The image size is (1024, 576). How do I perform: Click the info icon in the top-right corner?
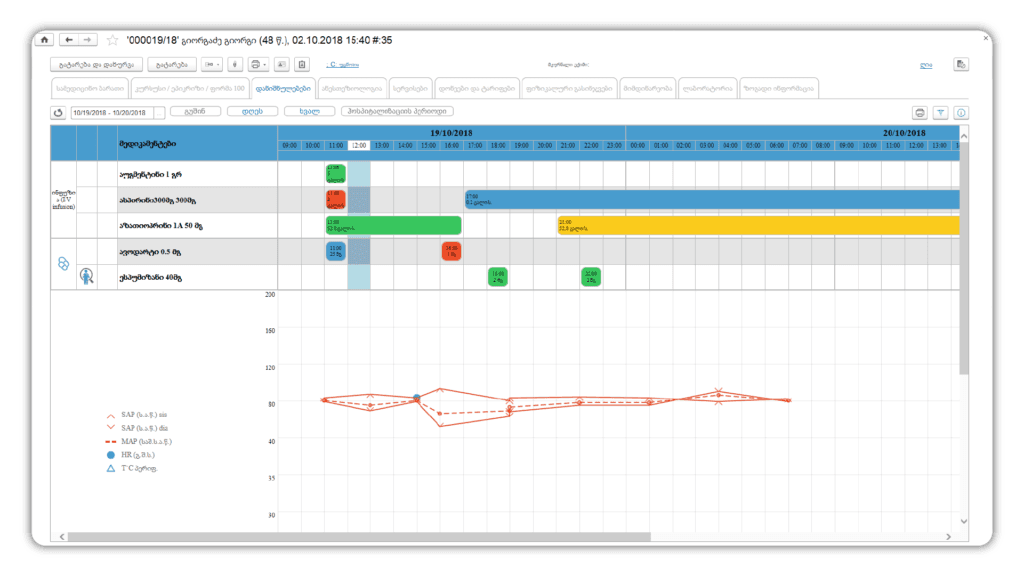pos(961,112)
